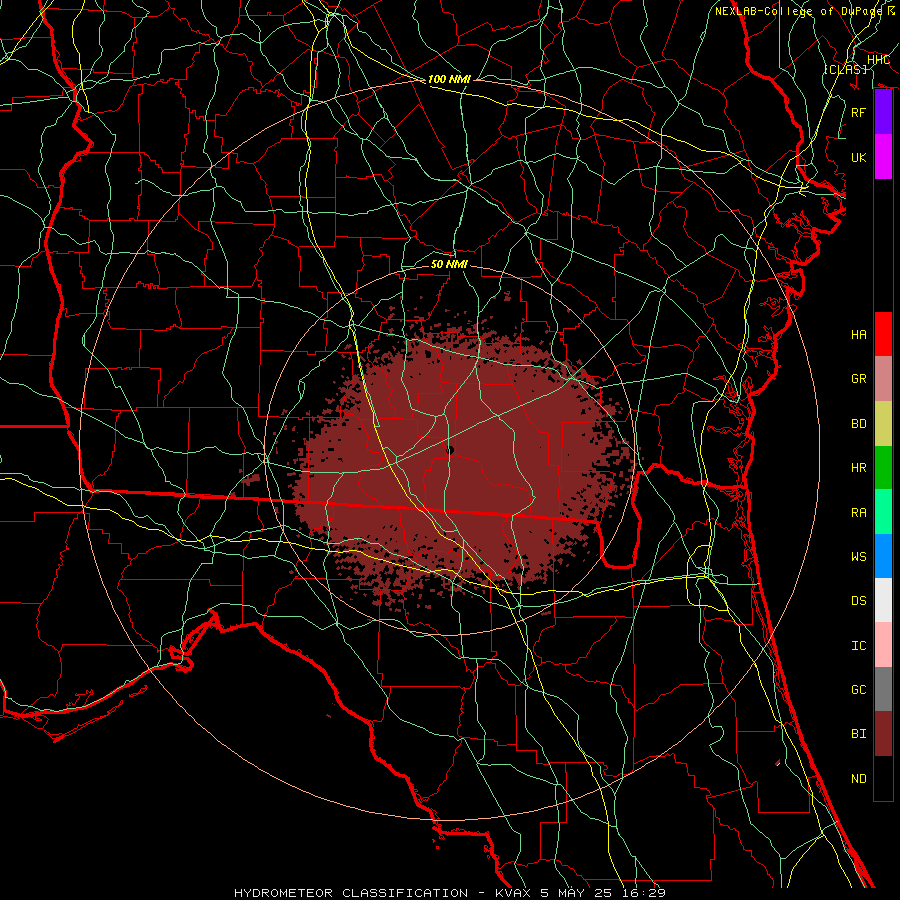Click the "RF" legend label

click(859, 112)
